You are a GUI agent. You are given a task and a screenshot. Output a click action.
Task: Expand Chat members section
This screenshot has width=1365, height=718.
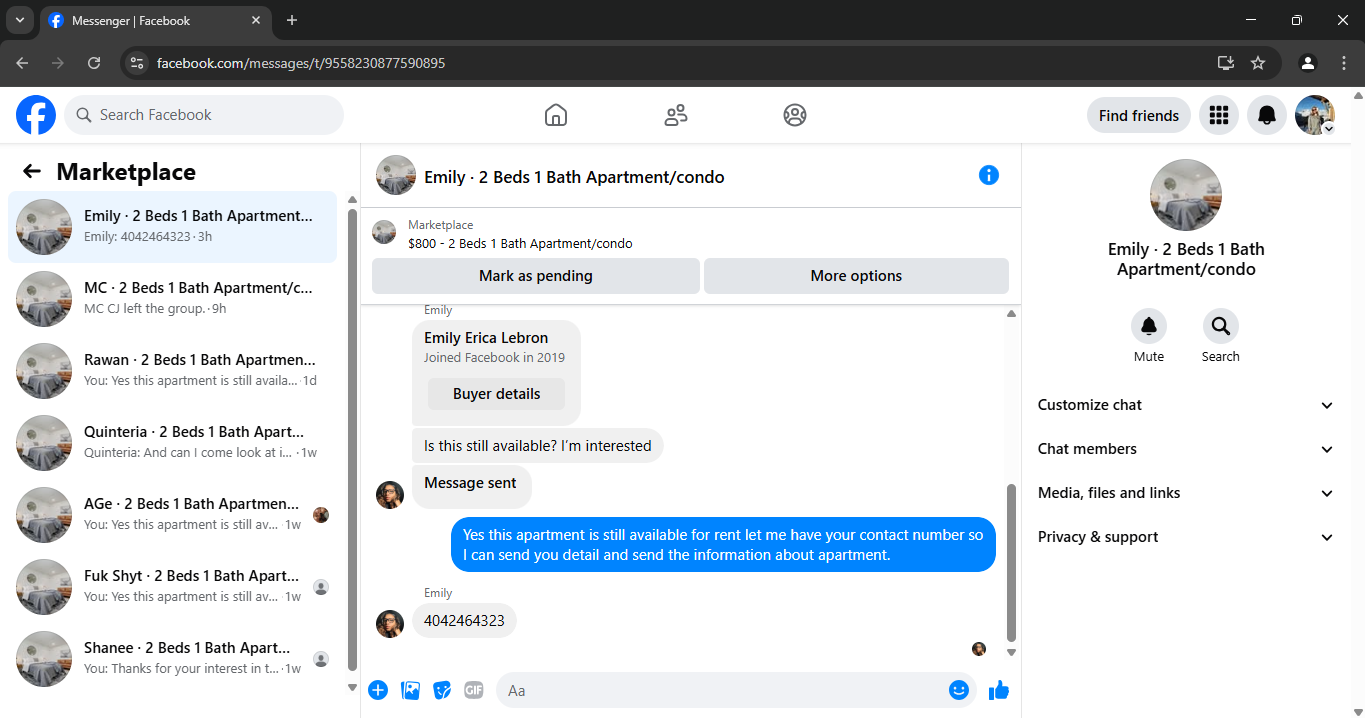coord(1186,449)
